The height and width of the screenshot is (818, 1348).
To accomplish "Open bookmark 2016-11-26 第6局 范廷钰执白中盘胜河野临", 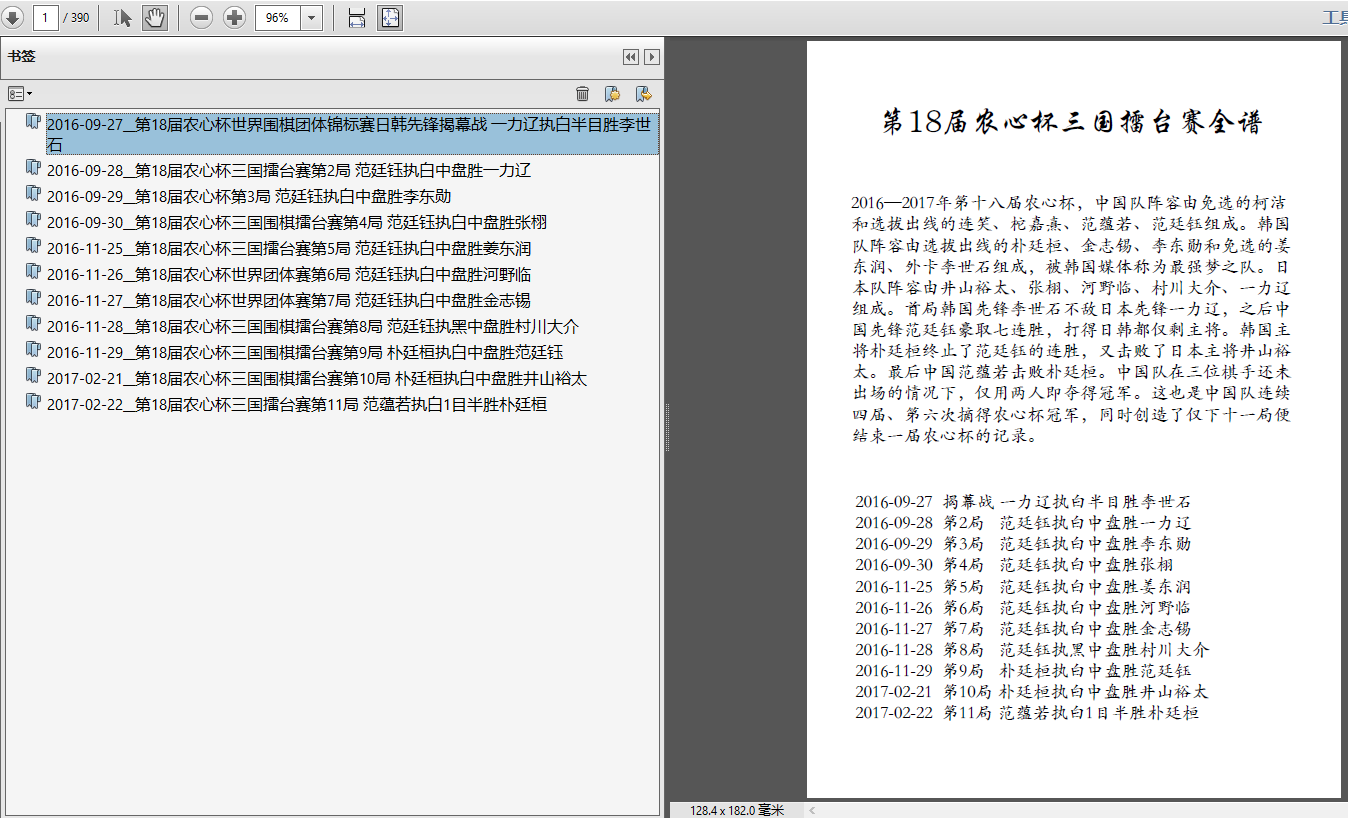I will (289, 274).
